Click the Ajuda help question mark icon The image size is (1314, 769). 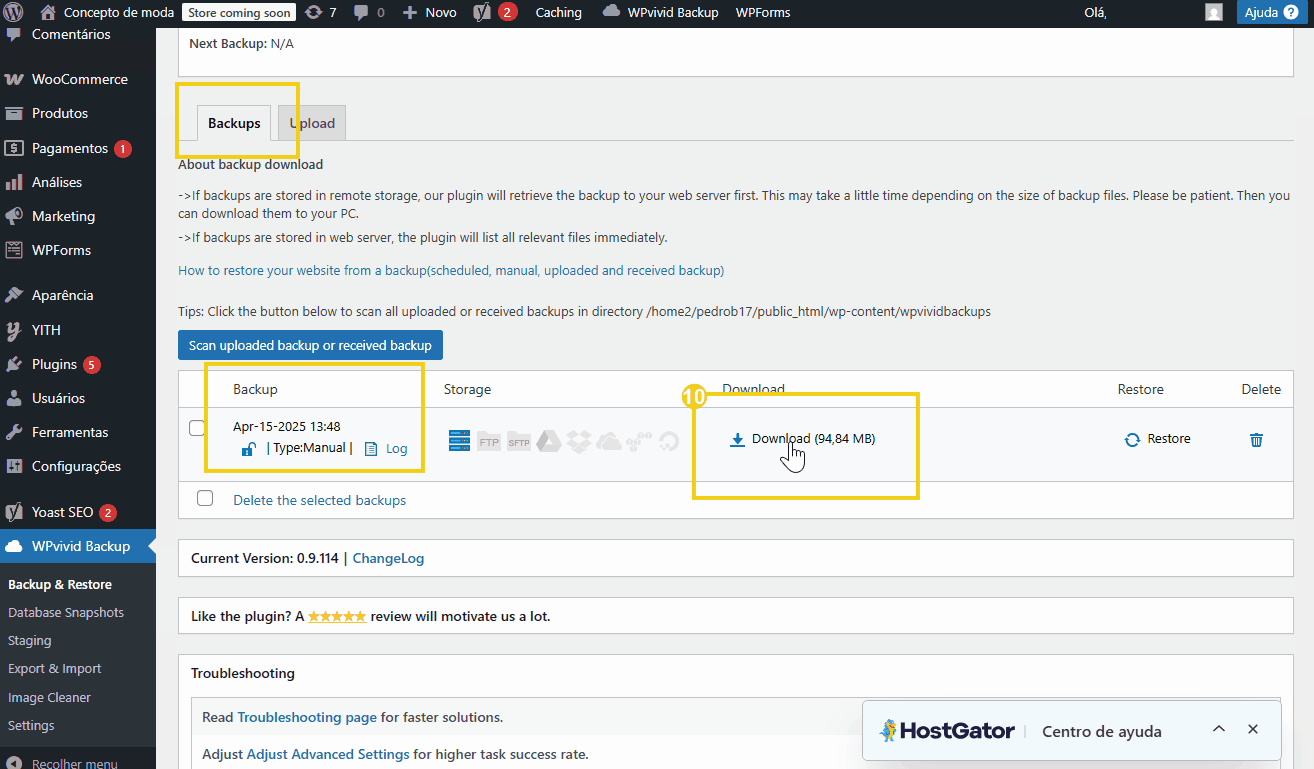click(1290, 13)
